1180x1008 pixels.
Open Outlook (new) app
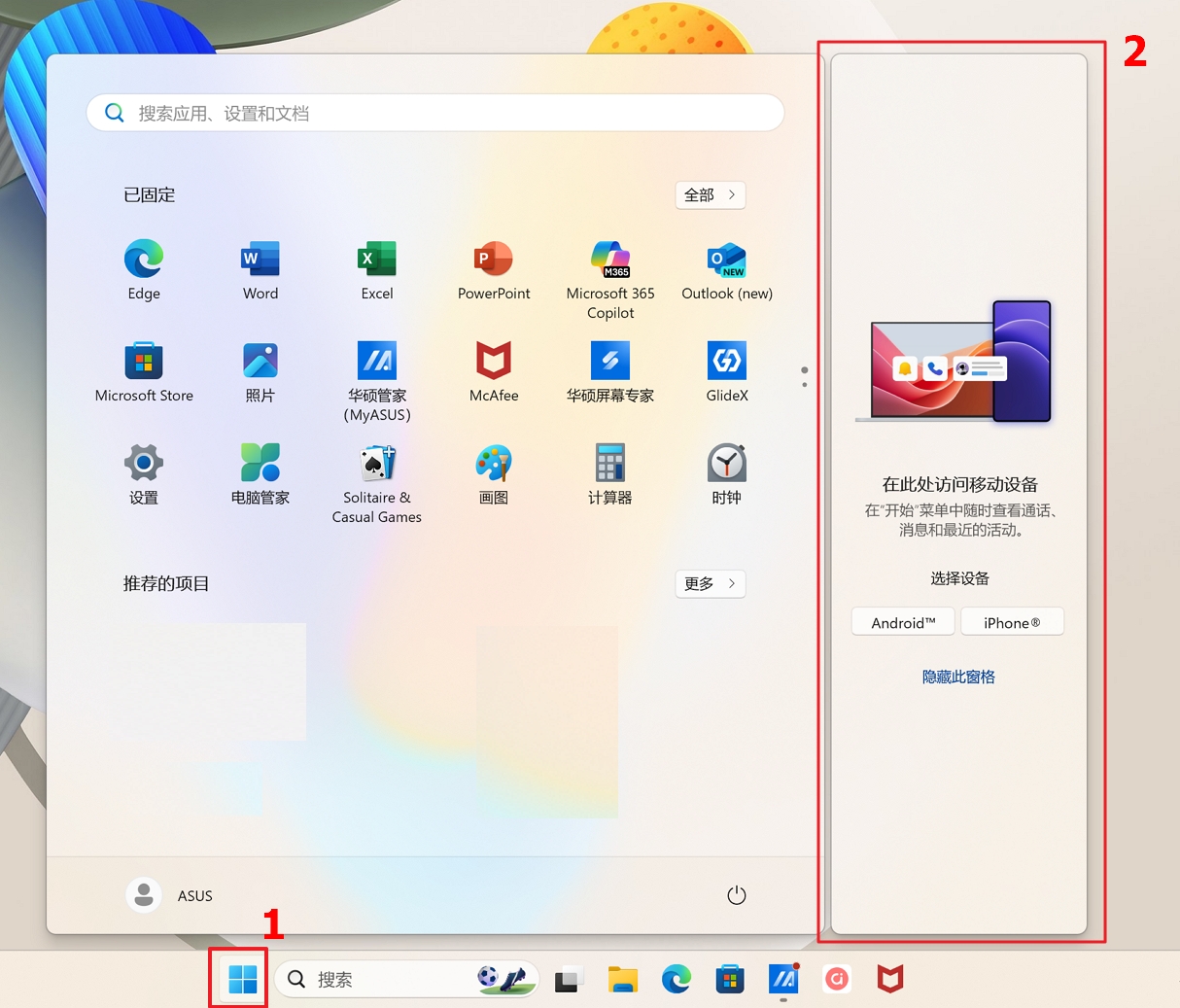[x=727, y=270]
